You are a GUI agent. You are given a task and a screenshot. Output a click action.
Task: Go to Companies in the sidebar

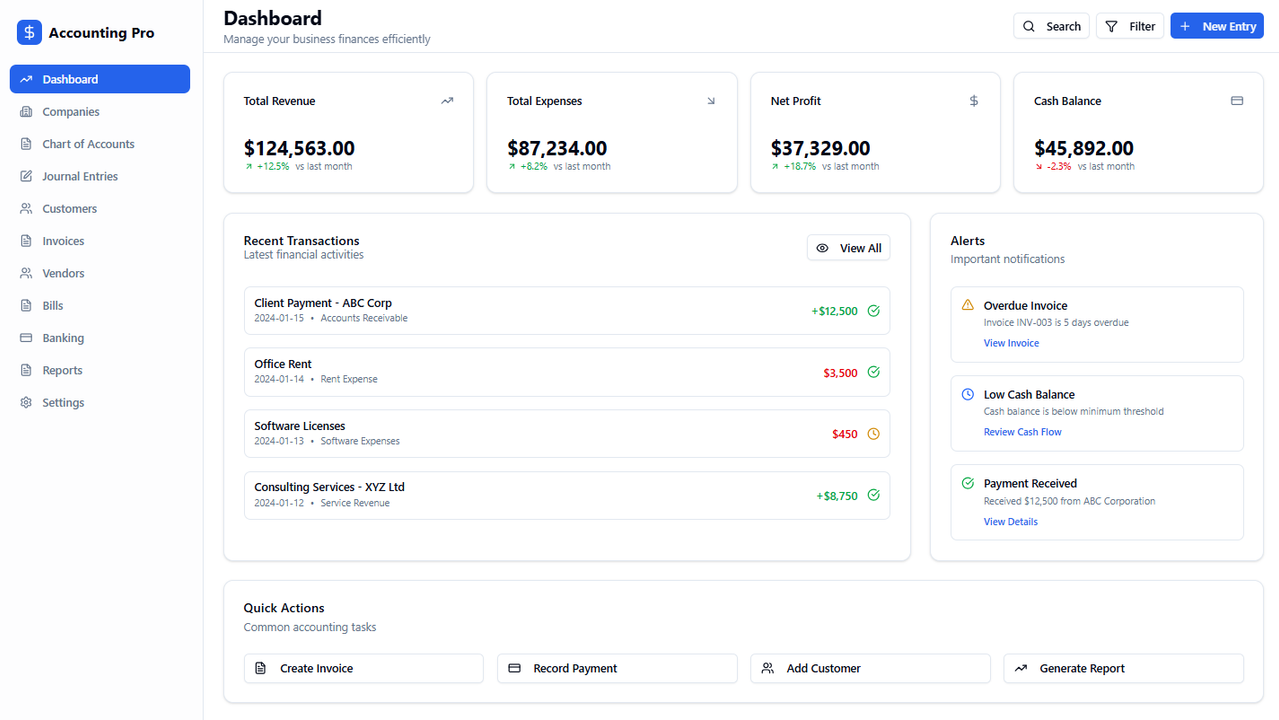tap(100, 112)
